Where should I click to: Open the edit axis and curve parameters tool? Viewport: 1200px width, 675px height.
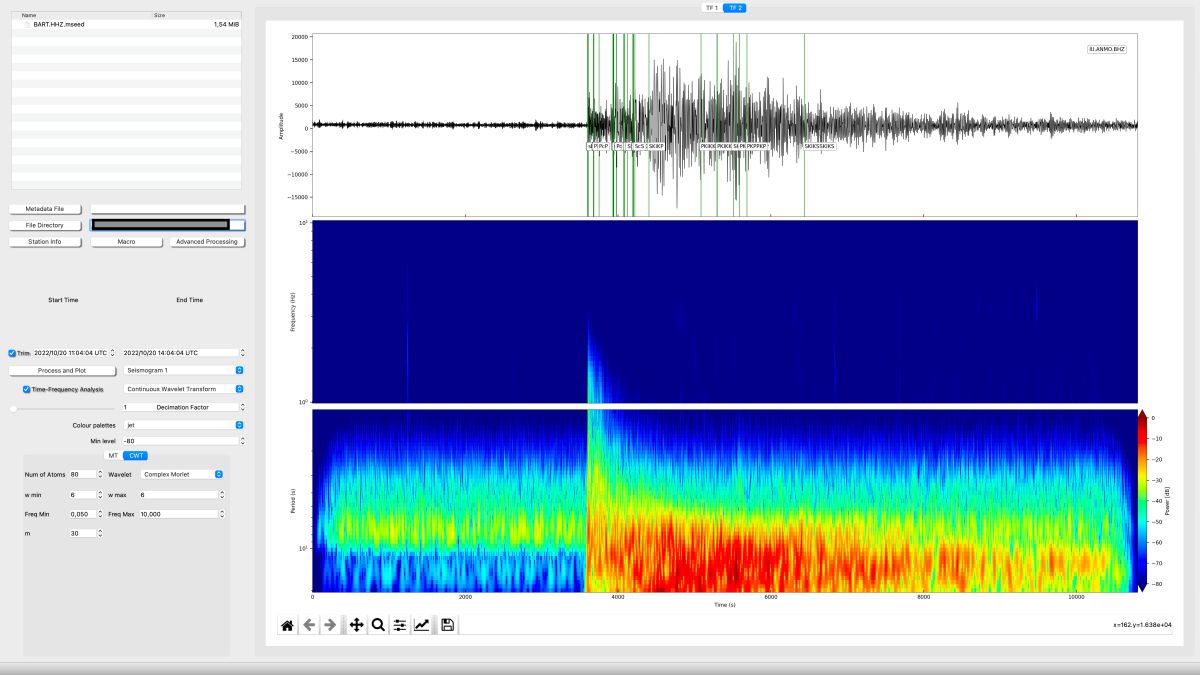point(422,625)
